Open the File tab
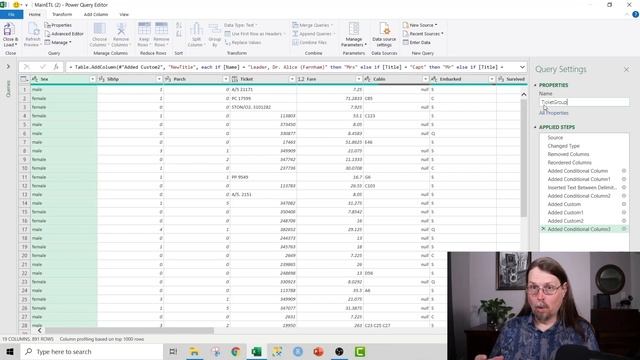 tap(11, 14)
